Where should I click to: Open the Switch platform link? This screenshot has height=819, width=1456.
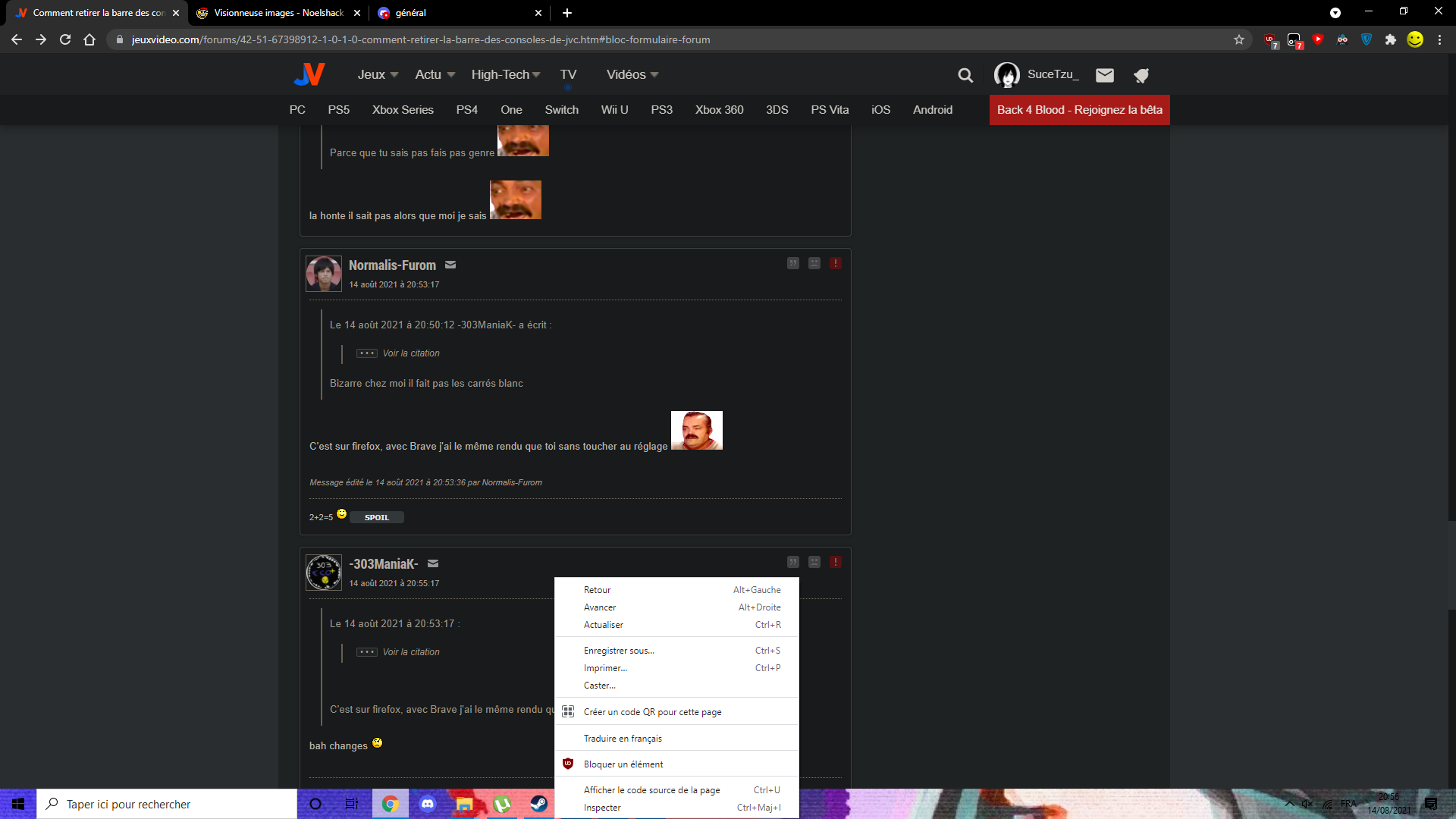pos(561,110)
